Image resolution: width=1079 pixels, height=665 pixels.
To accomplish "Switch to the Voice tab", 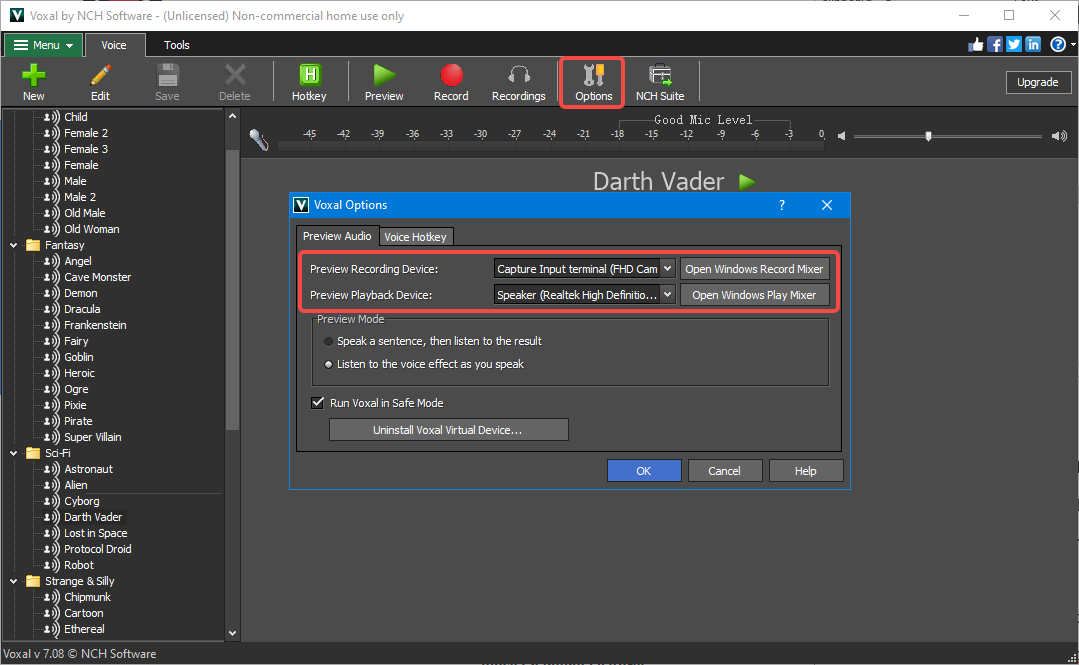I will (114, 45).
